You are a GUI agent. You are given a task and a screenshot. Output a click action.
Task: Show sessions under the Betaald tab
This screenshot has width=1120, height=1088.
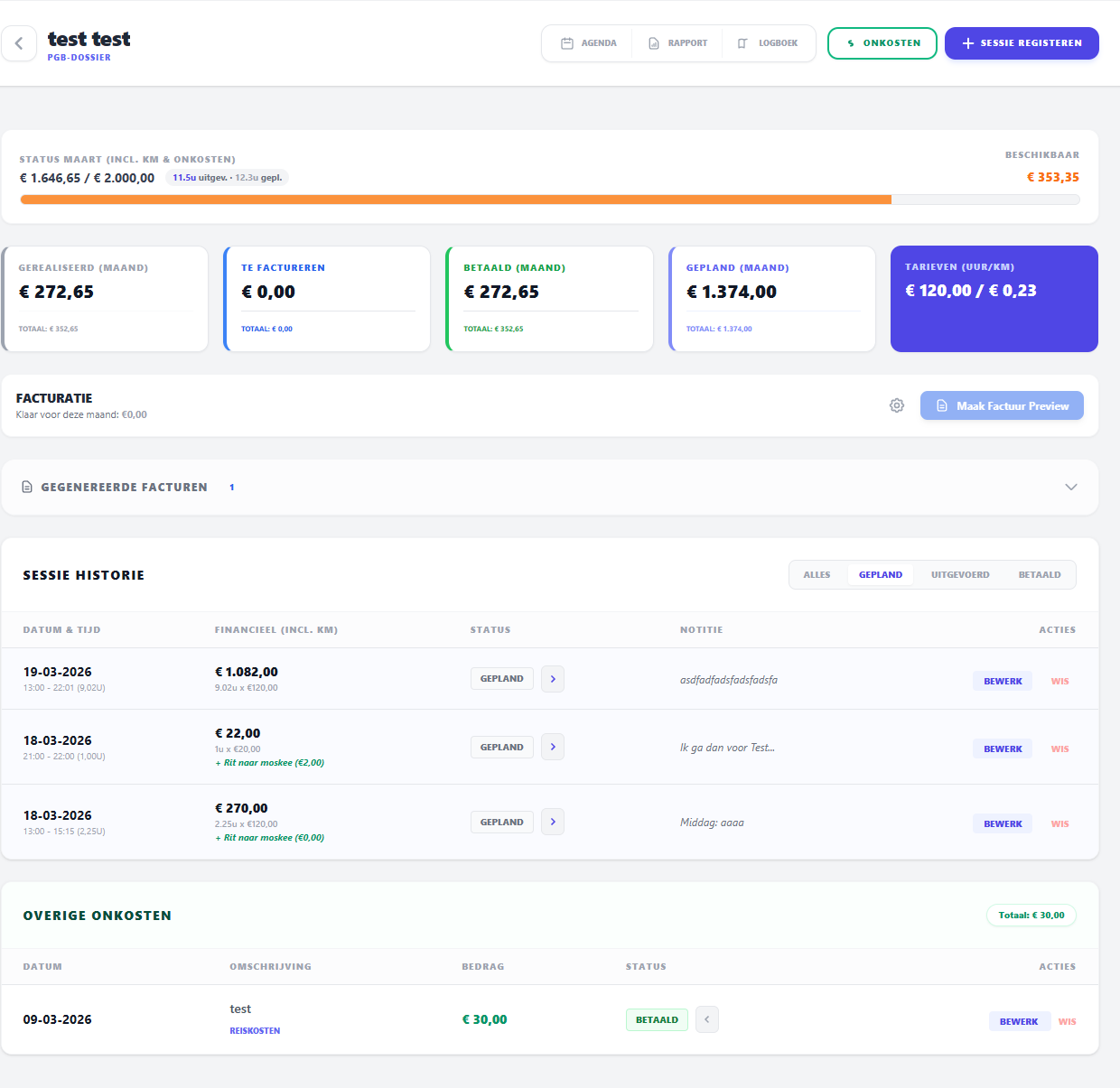[x=1039, y=575]
